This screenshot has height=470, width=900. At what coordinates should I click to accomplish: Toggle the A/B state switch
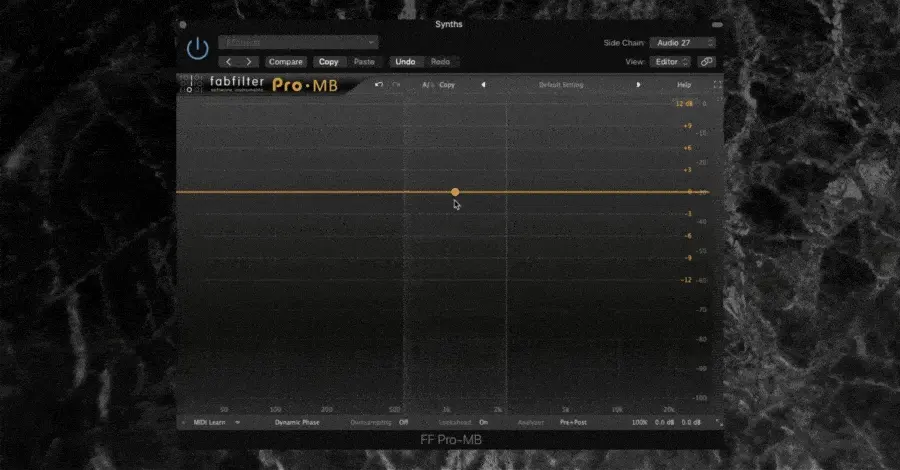pos(427,85)
